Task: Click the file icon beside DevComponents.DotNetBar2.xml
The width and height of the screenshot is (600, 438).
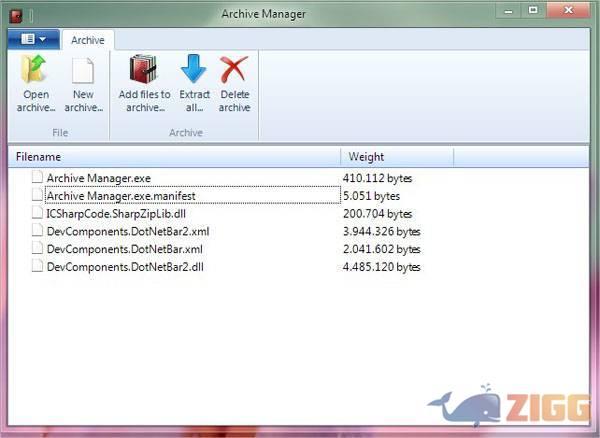Action: coord(37,230)
